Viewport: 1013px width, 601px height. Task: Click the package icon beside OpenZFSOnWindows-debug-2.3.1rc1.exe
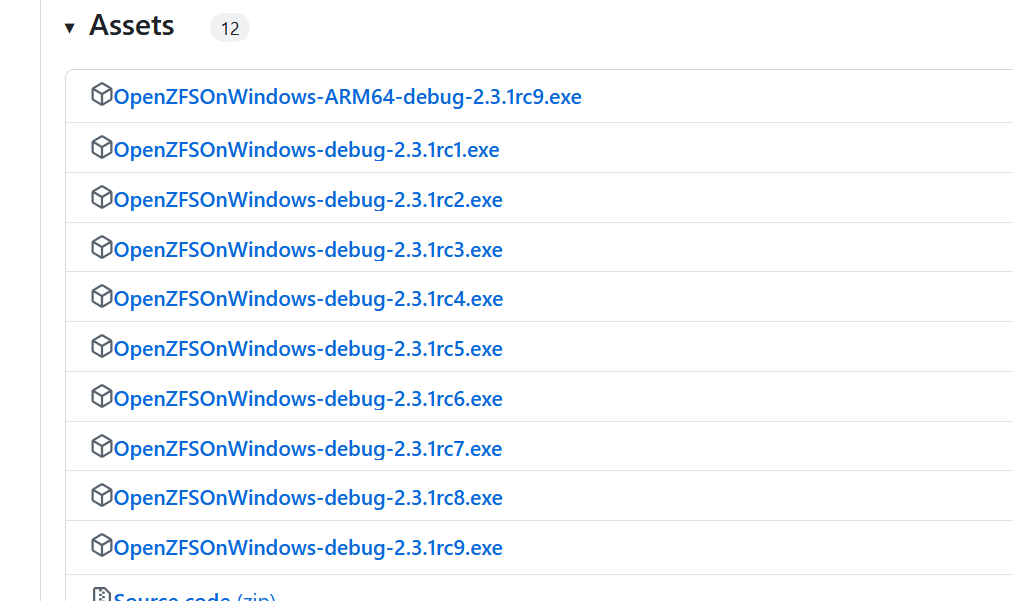(102, 146)
